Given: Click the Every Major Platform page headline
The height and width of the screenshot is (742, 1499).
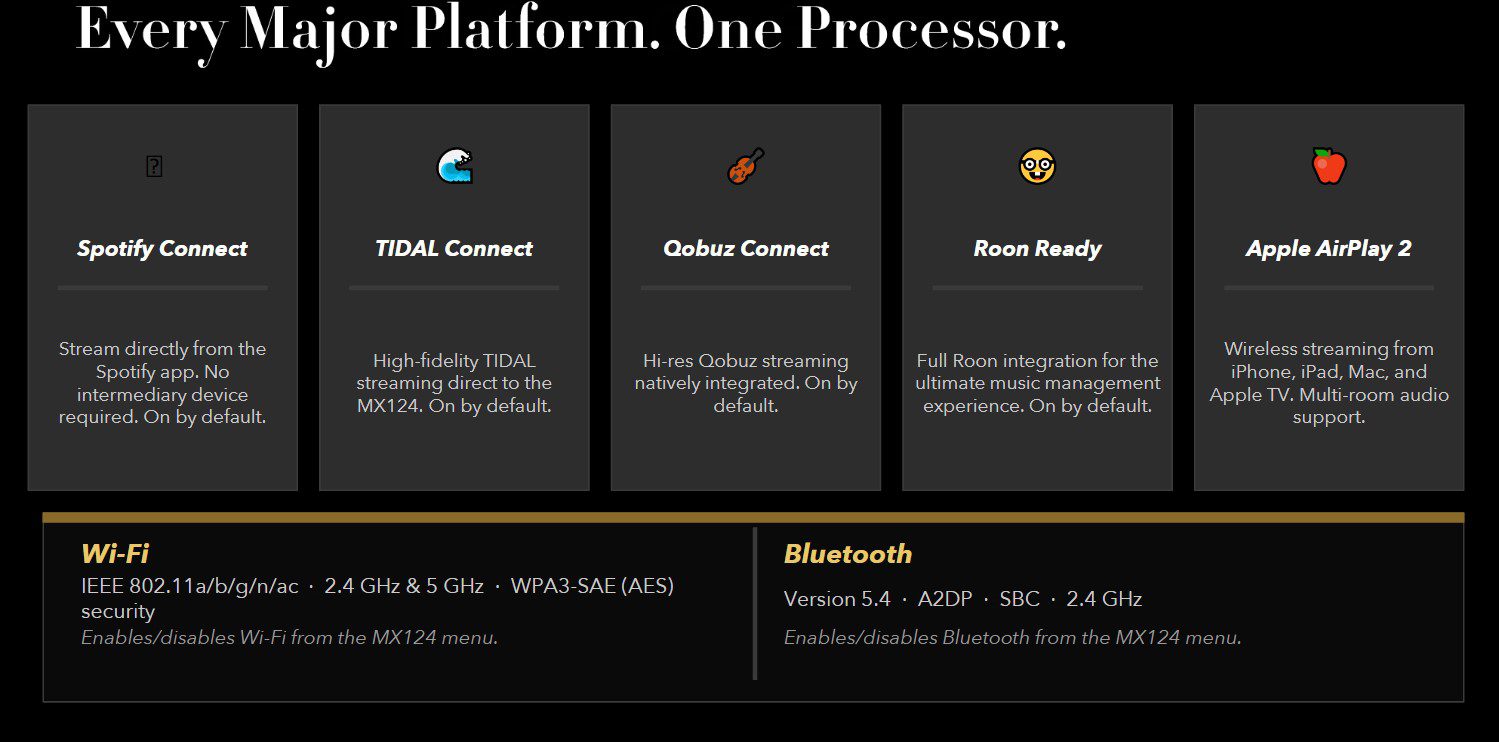Looking at the screenshot, I should [571, 29].
